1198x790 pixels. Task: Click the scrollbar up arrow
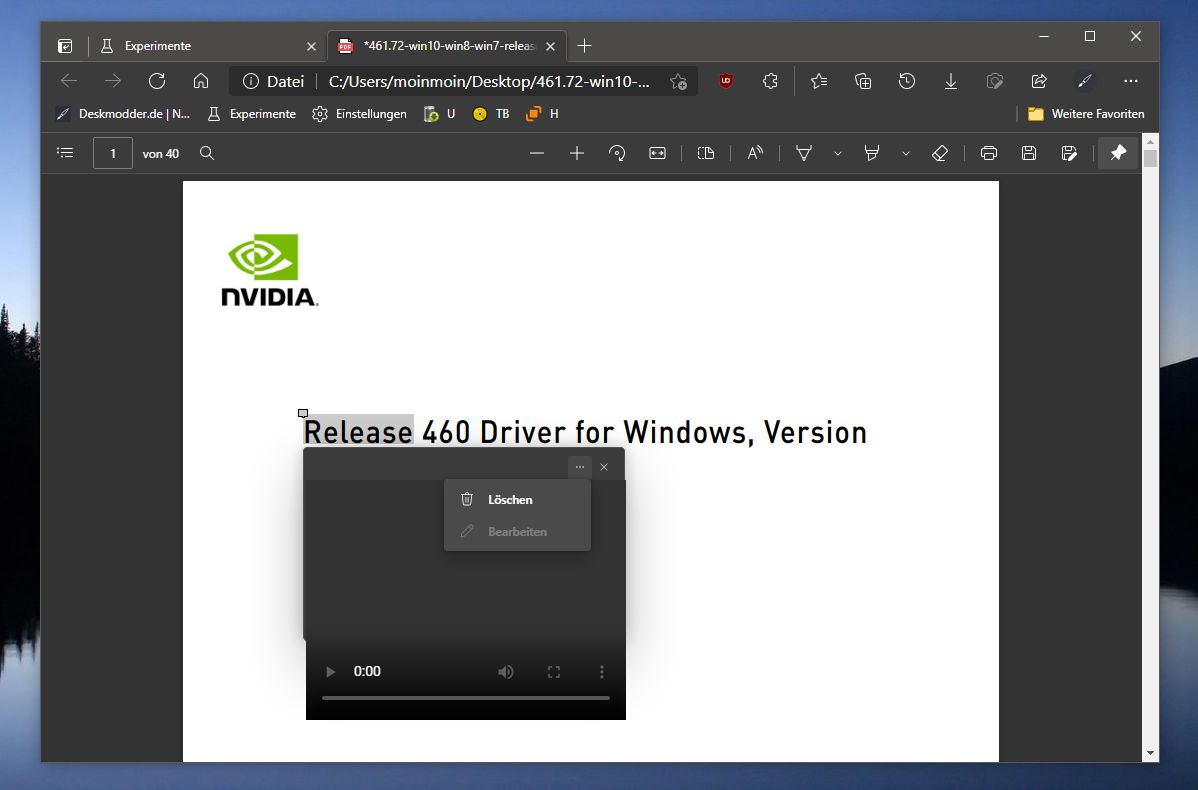pyautogui.click(x=1151, y=143)
